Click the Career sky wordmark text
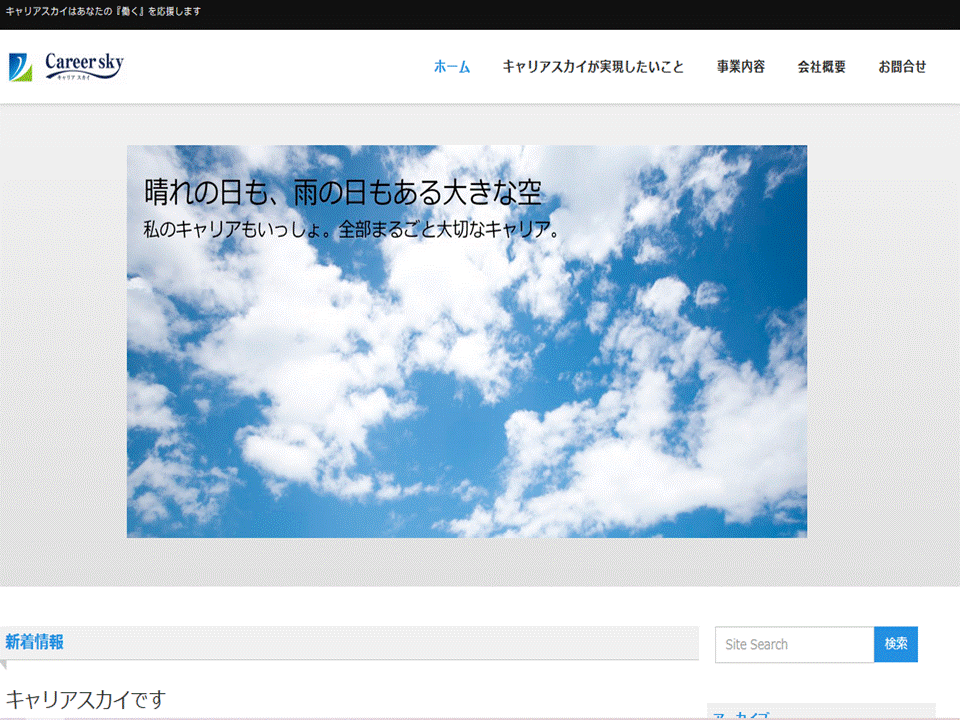Viewport: 960px width, 720px height. [x=84, y=62]
